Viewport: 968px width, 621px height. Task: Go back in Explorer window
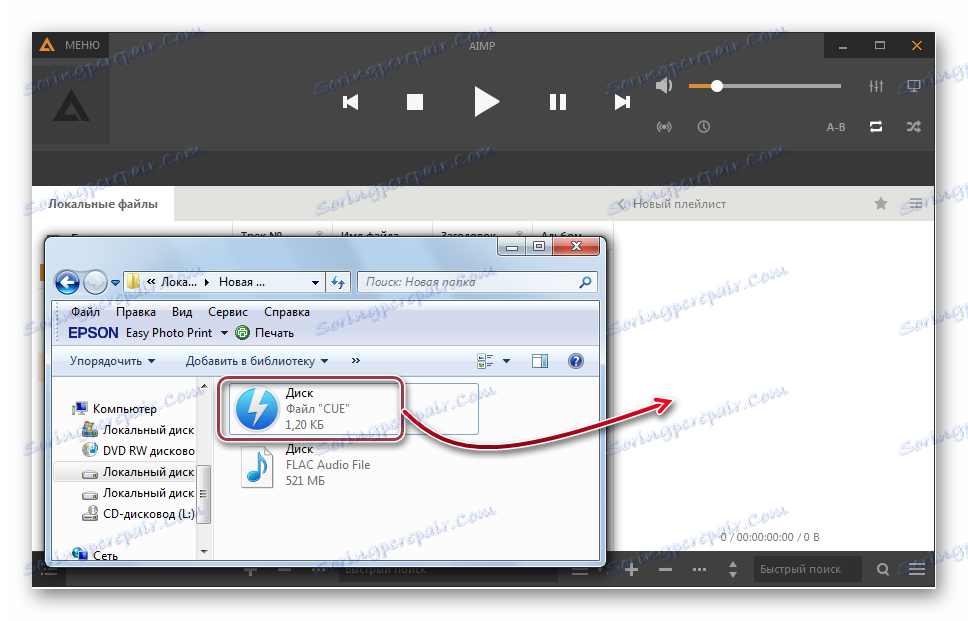click(x=67, y=283)
